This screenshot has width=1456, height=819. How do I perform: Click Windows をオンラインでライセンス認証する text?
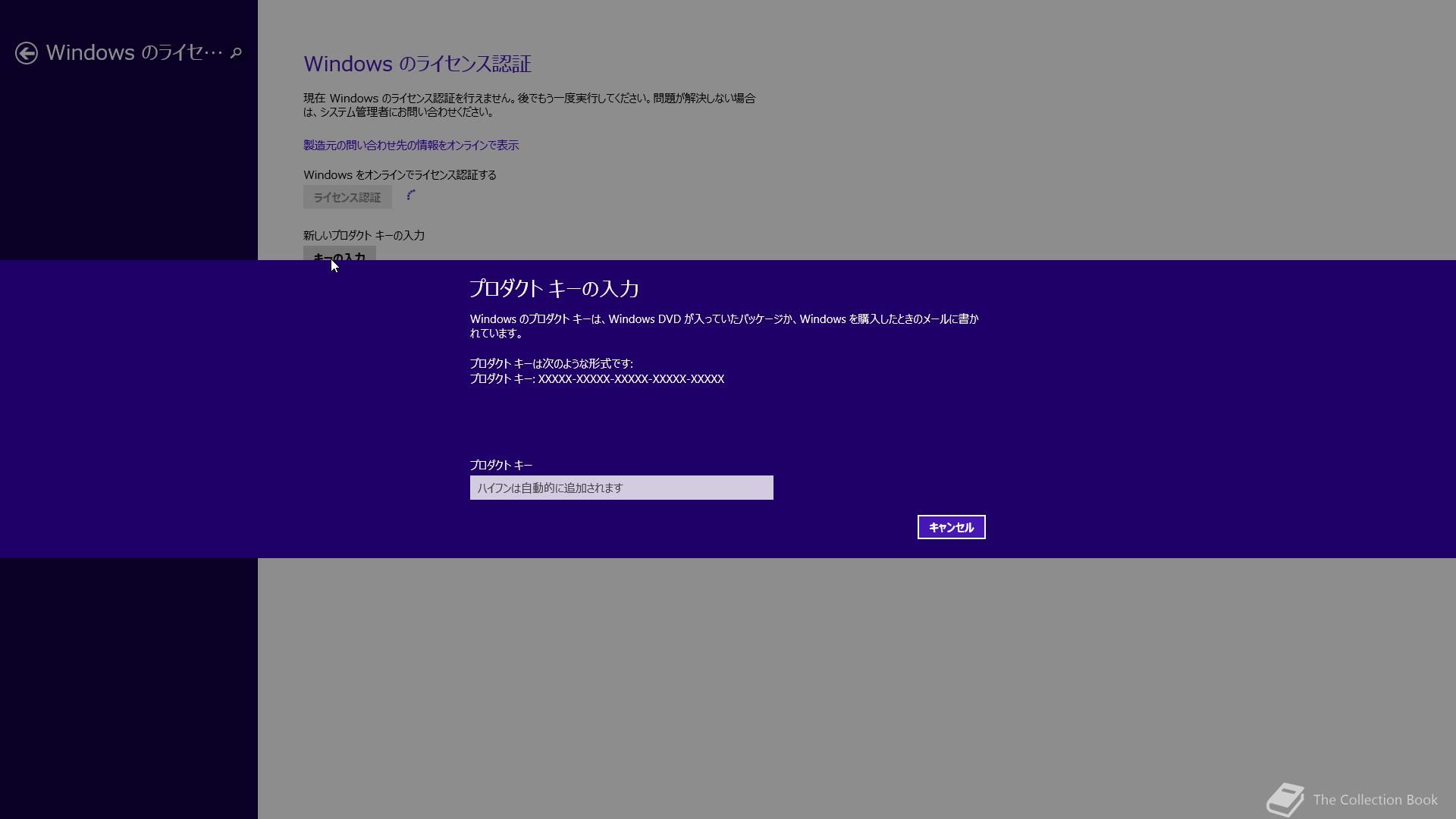click(x=400, y=174)
